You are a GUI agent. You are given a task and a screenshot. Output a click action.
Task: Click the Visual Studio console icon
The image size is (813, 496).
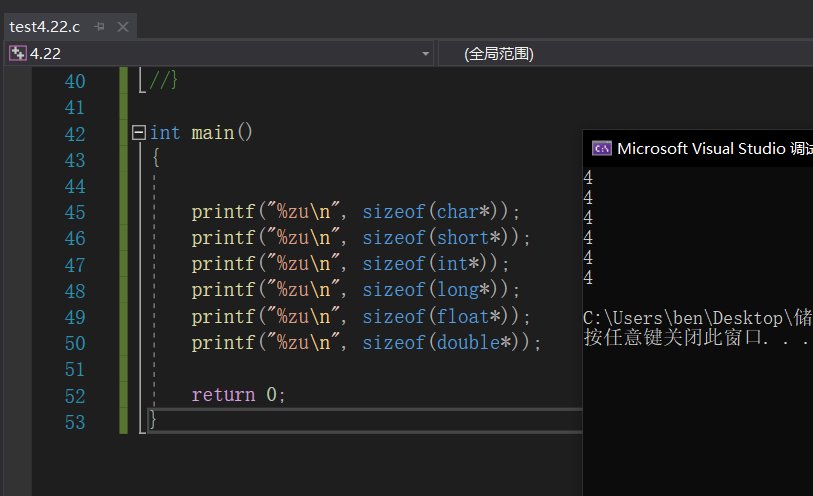click(x=601, y=148)
